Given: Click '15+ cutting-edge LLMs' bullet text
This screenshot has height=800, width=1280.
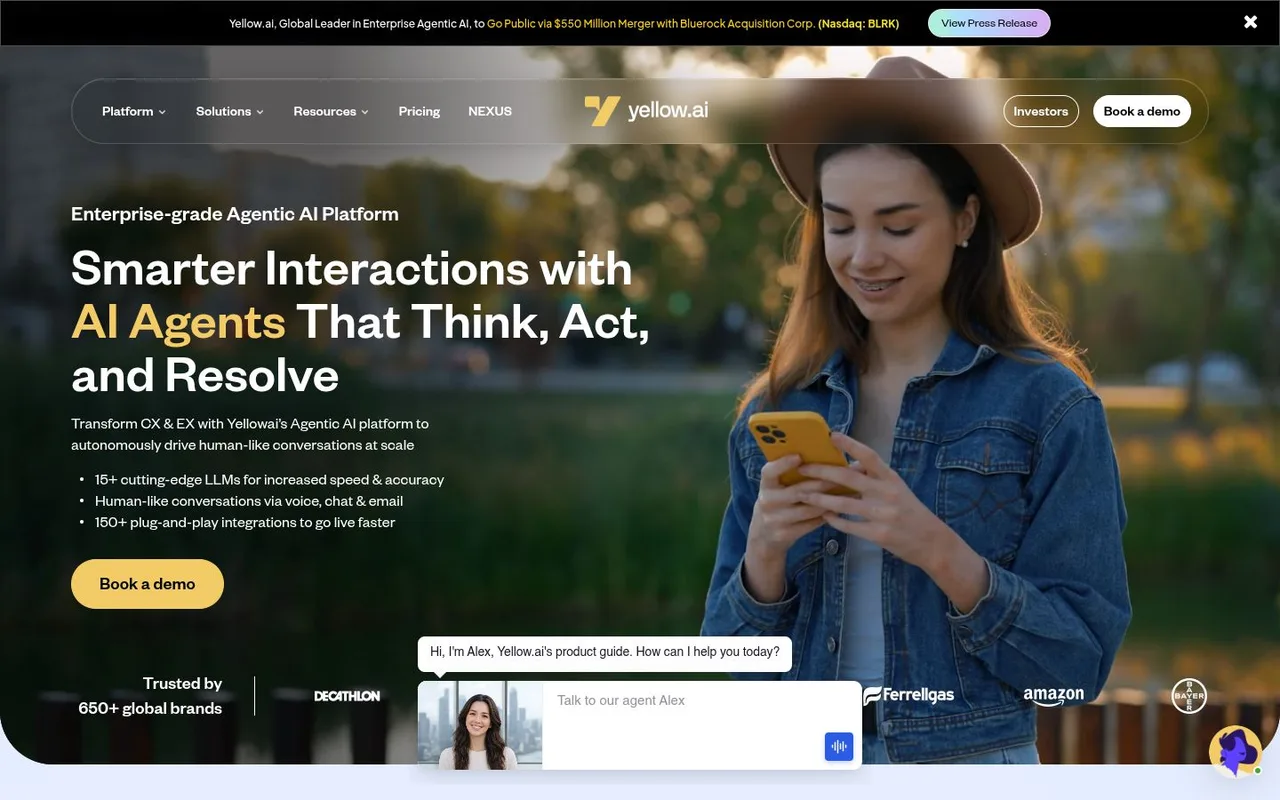Looking at the screenshot, I should (x=269, y=480).
